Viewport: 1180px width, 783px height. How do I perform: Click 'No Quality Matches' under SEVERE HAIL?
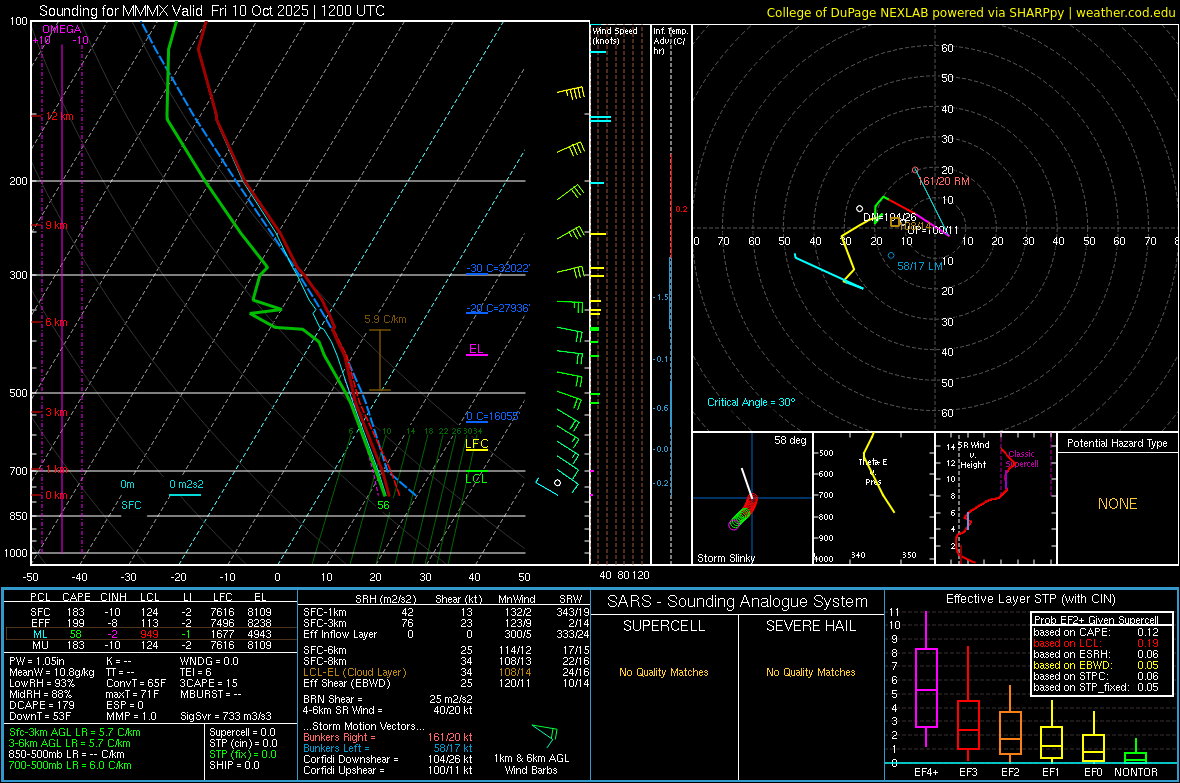pyautogui.click(x=810, y=672)
